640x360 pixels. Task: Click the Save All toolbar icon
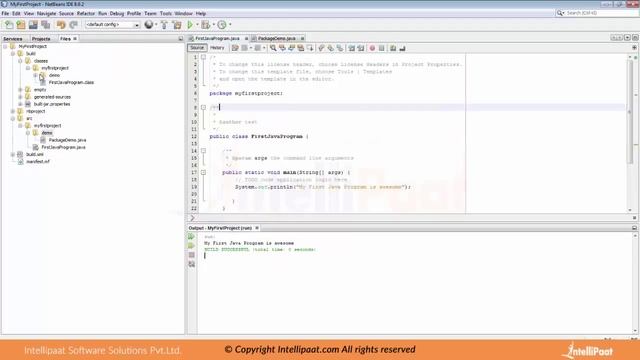45,25
